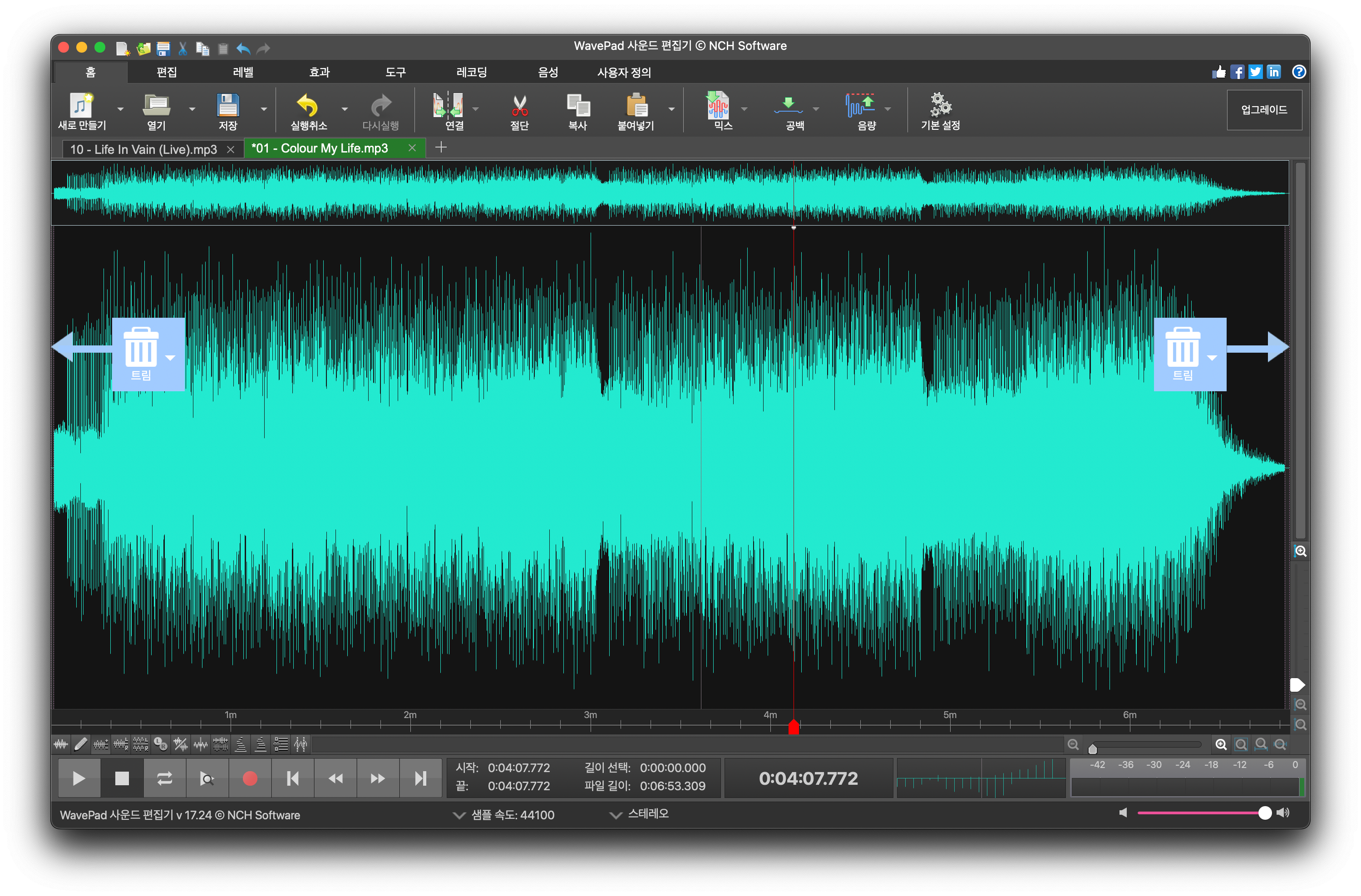
Task: Stop playback
Action: coord(122,779)
